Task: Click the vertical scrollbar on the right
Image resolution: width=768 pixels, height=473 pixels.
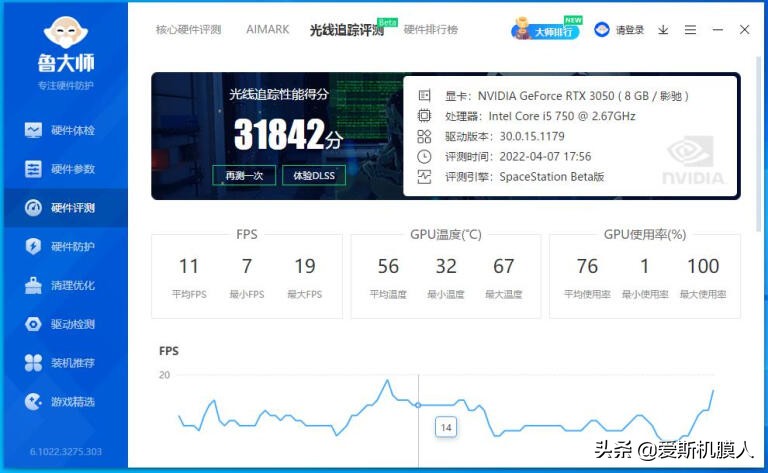Action: tap(759, 142)
